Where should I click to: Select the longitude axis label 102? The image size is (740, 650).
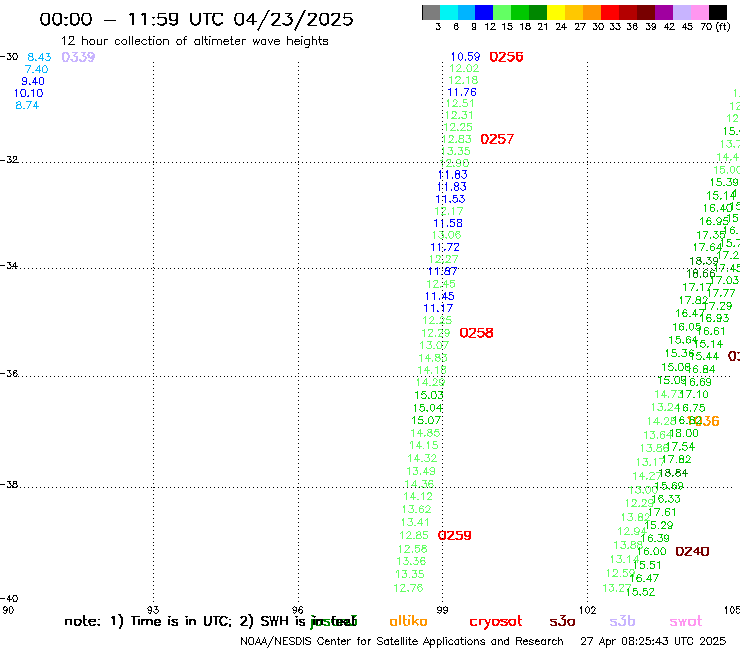tap(588, 610)
